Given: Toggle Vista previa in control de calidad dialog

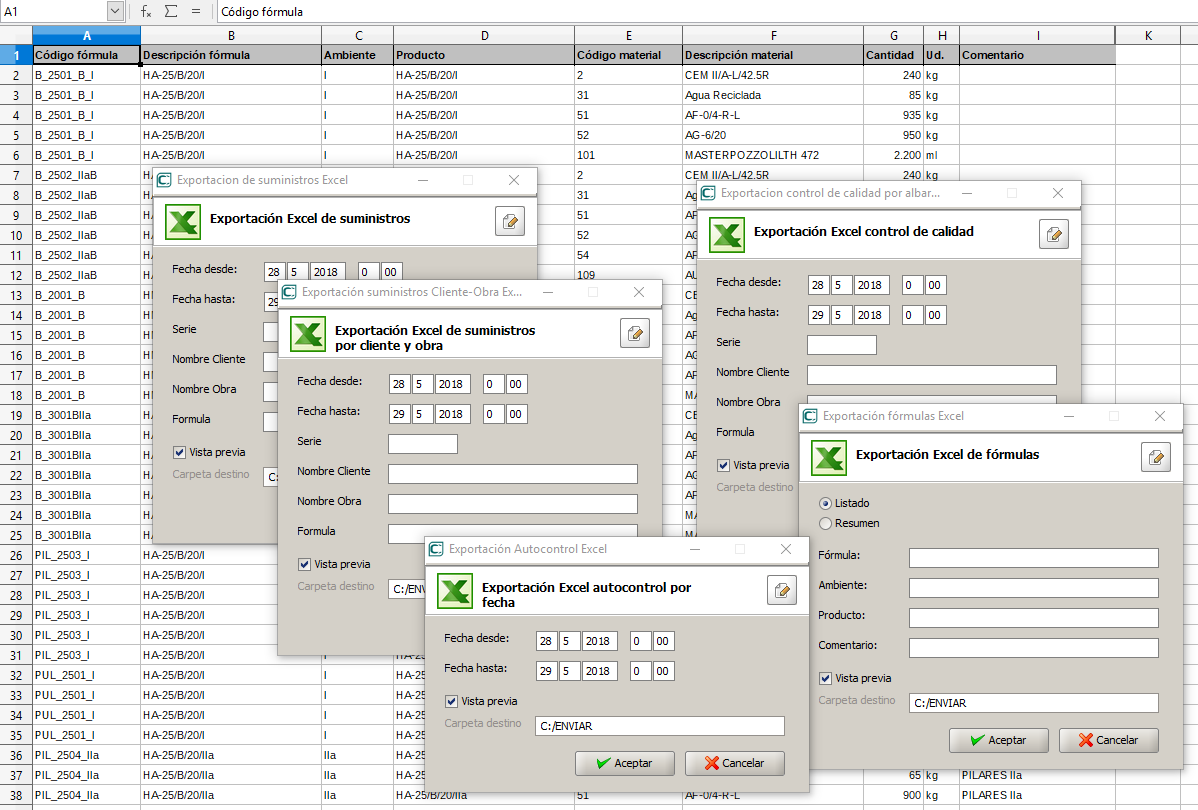Looking at the screenshot, I should click(x=724, y=465).
